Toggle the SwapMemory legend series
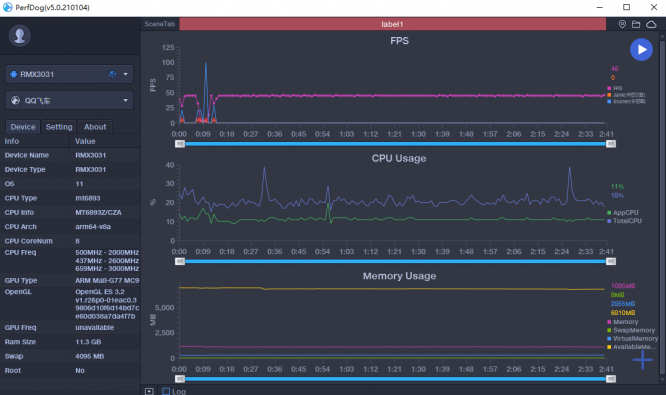The width and height of the screenshot is (666, 395). click(631, 330)
